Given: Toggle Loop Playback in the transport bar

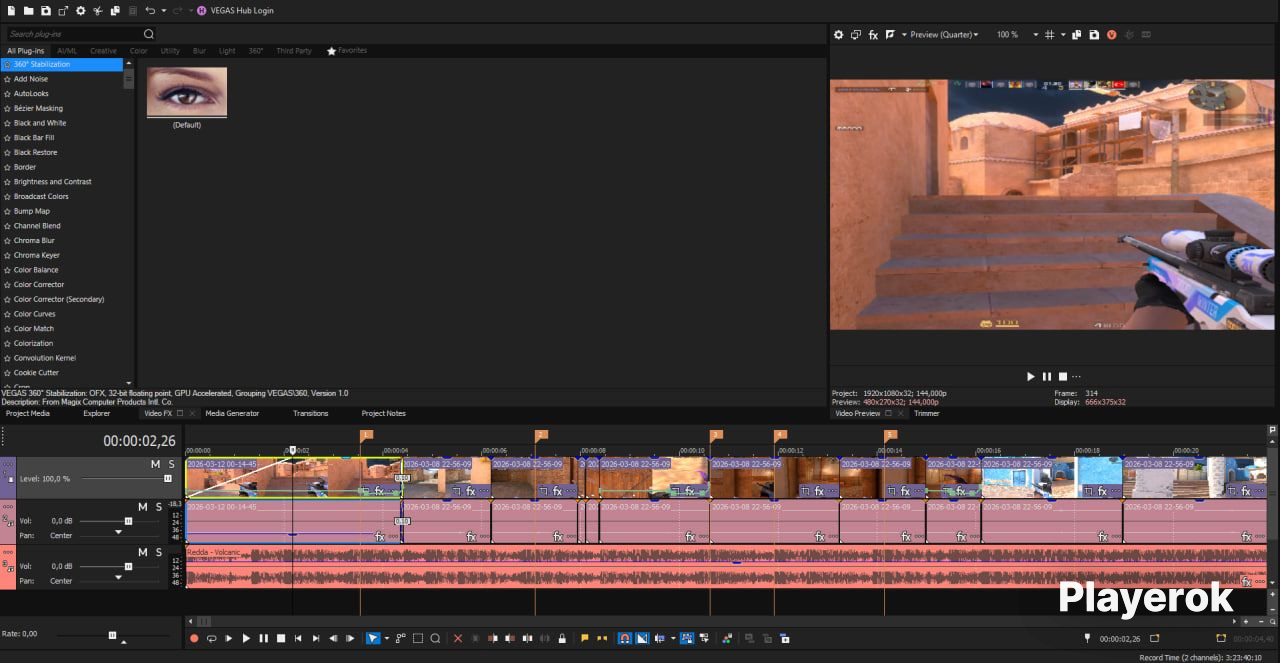Looking at the screenshot, I should tap(211, 638).
